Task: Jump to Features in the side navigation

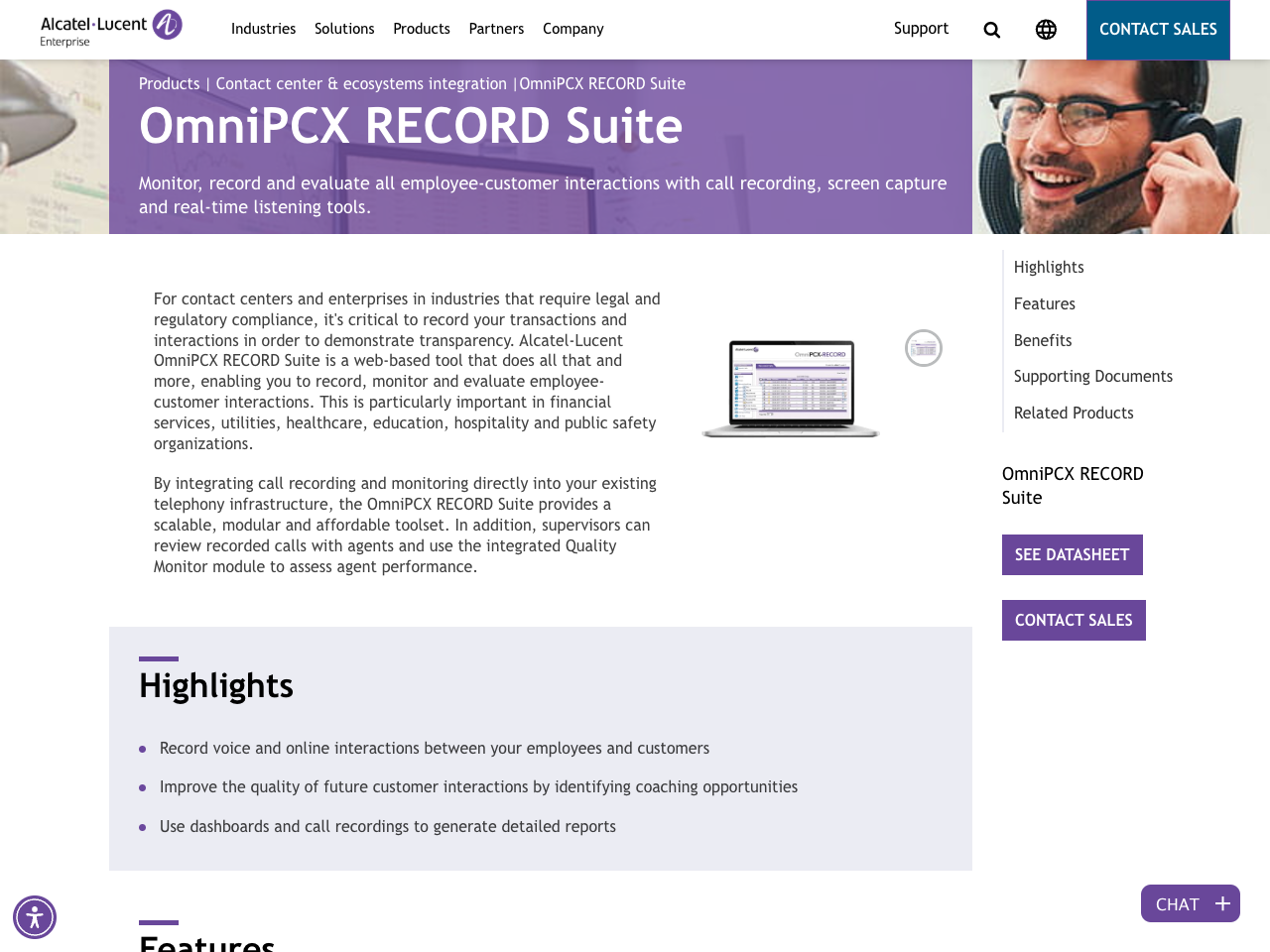Action: coord(1045,304)
